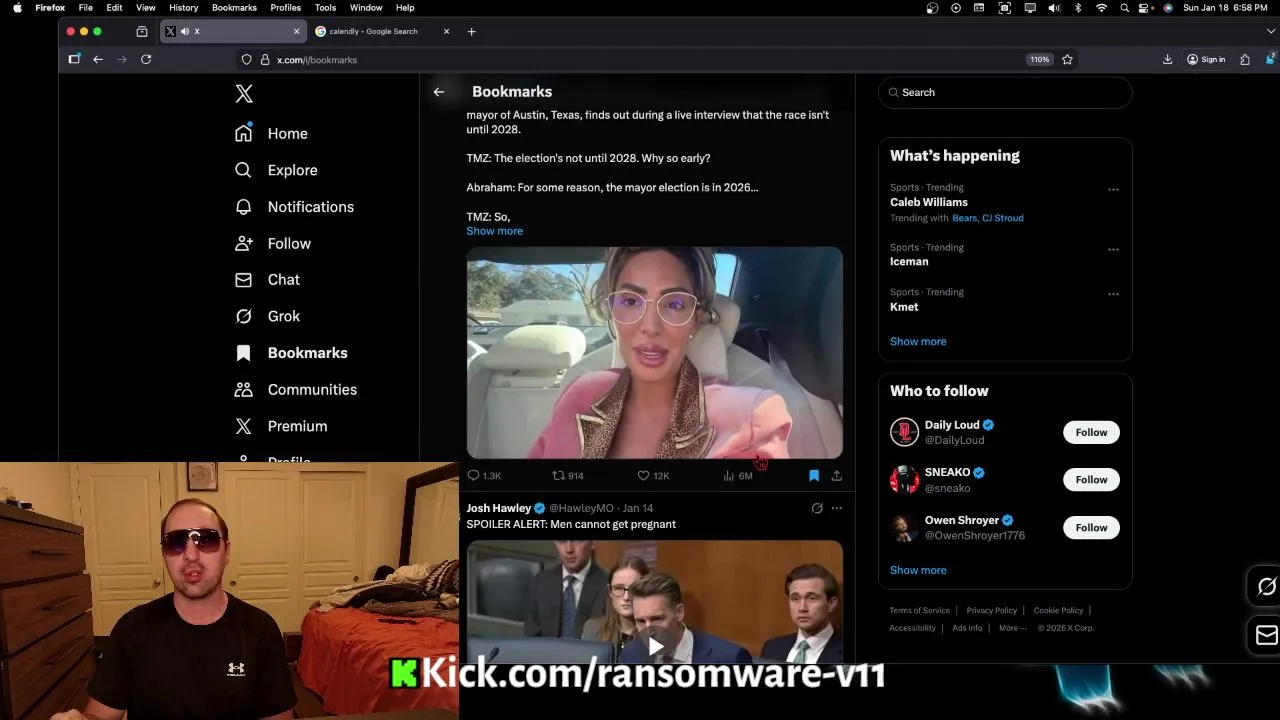
Task: Like the post with 12K likes
Action: pos(653,476)
